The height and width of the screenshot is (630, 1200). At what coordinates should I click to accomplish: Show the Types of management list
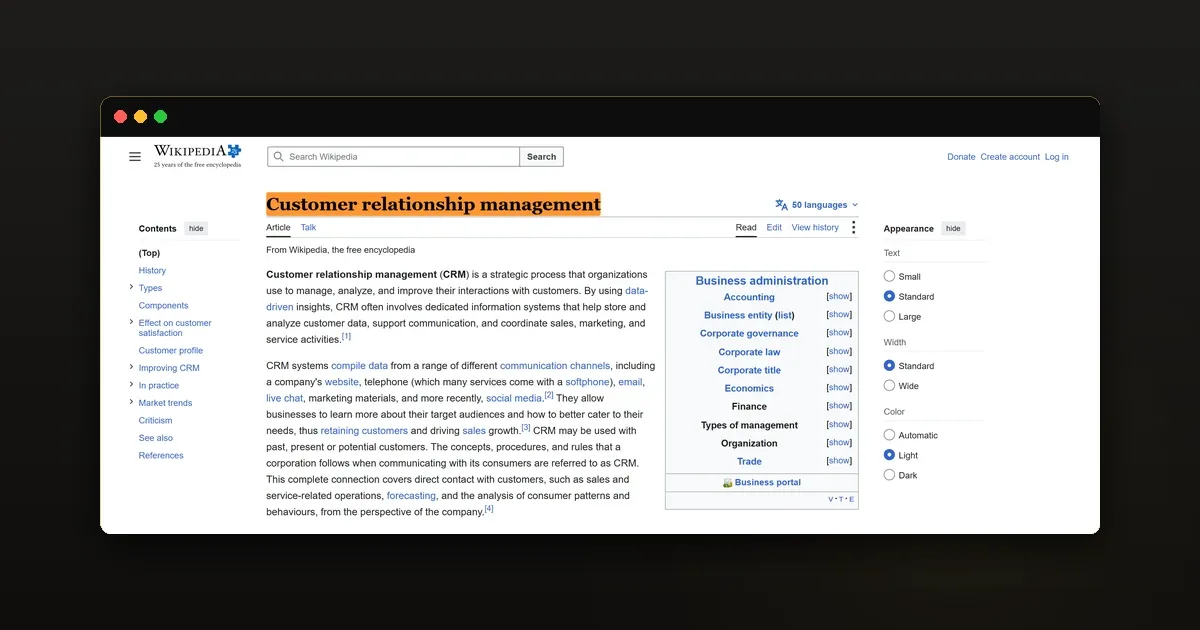839,424
